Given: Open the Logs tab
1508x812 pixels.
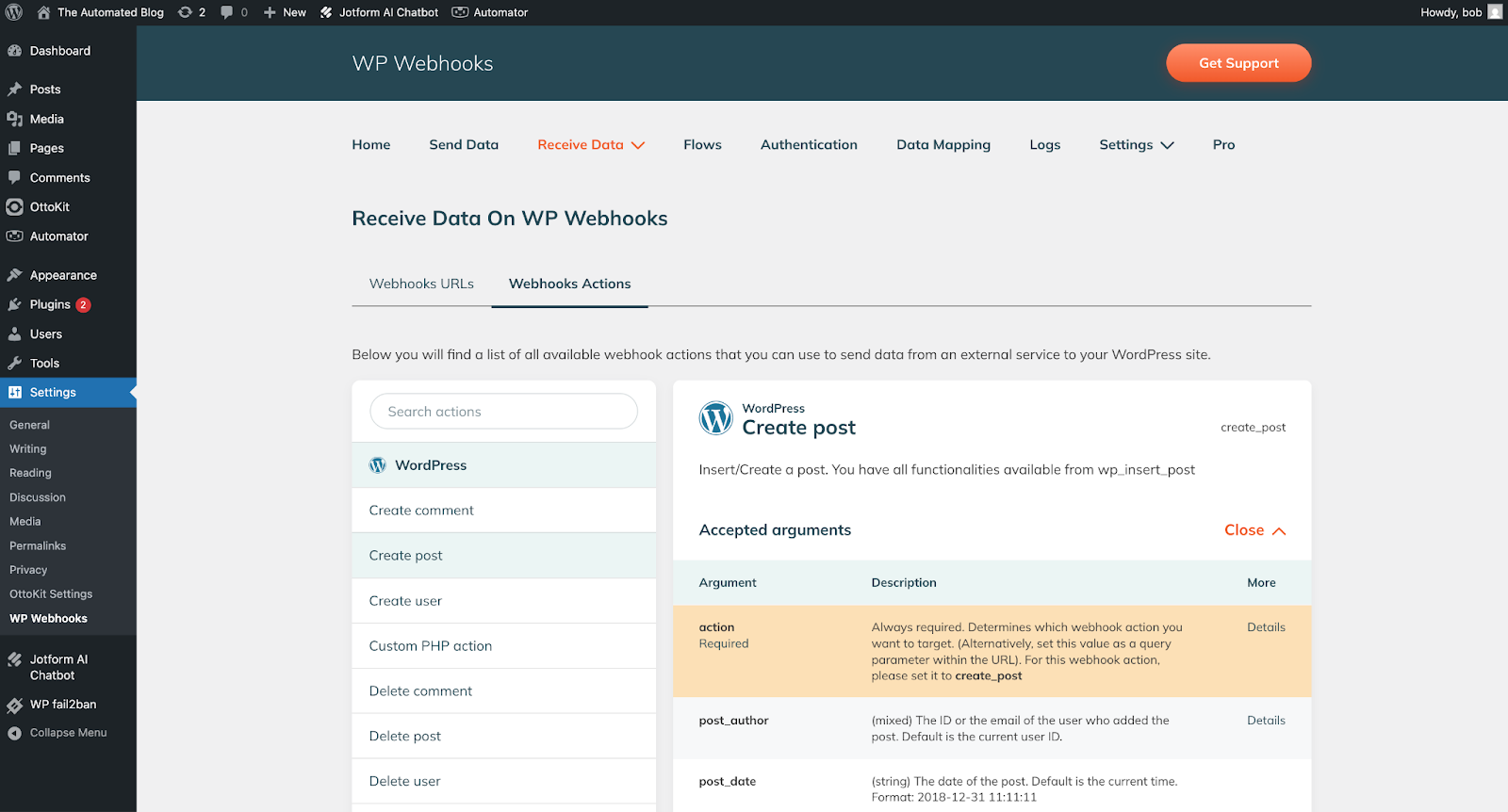Looking at the screenshot, I should [1044, 144].
